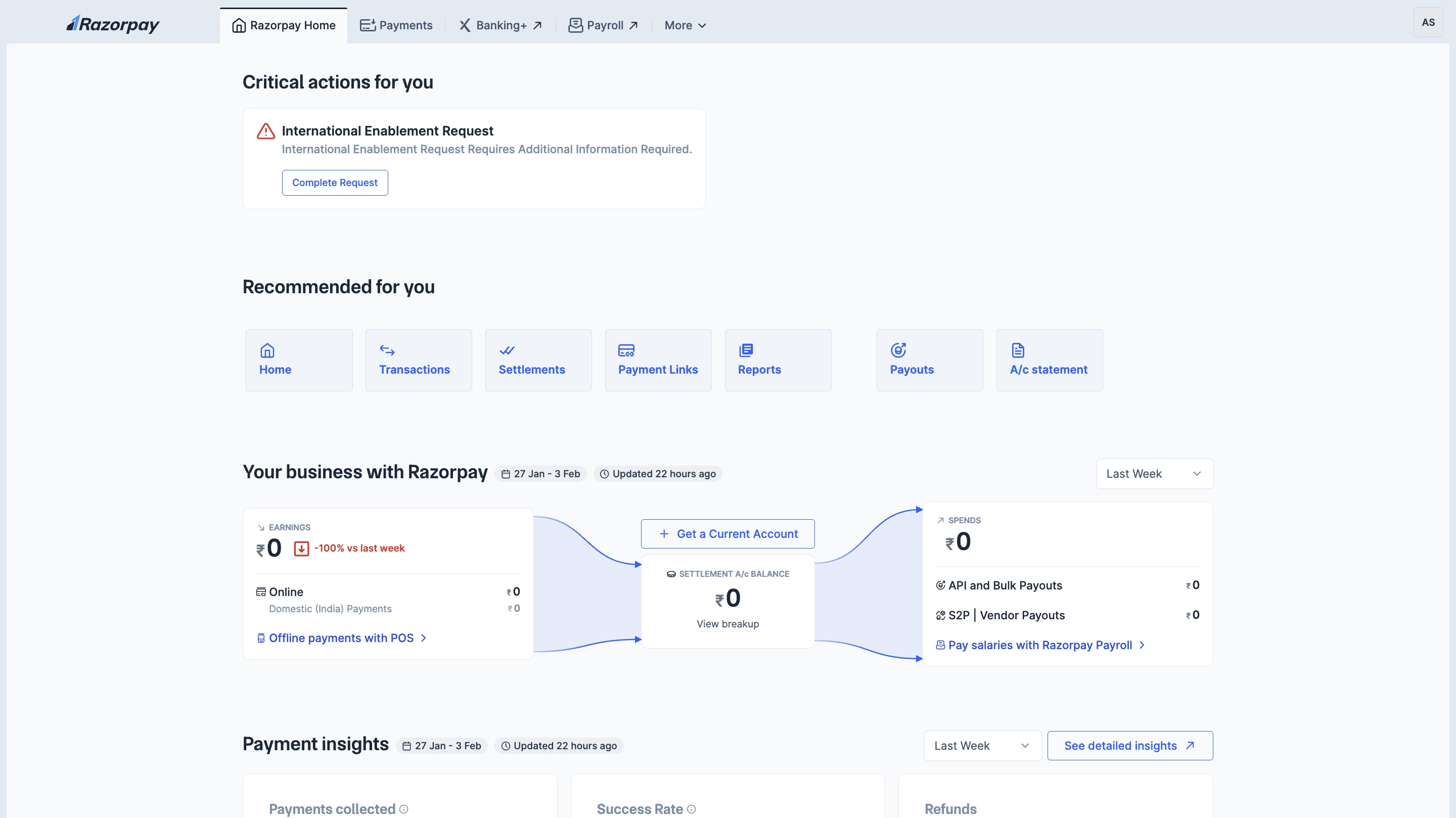
Task: Click the red download arrow icon beside earnings
Action: pos(301,549)
